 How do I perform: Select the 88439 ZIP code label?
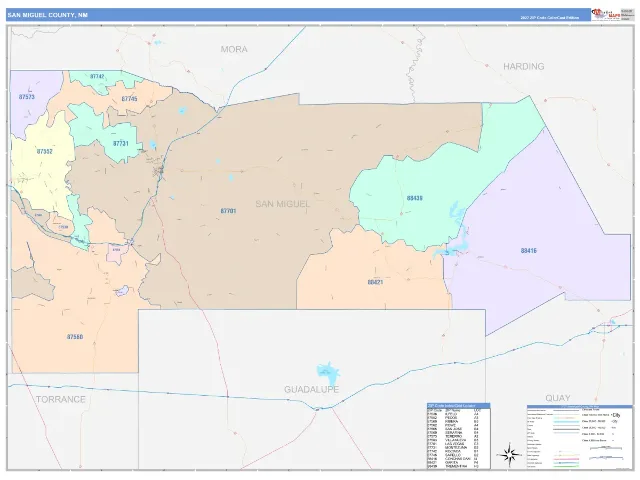tap(414, 198)
